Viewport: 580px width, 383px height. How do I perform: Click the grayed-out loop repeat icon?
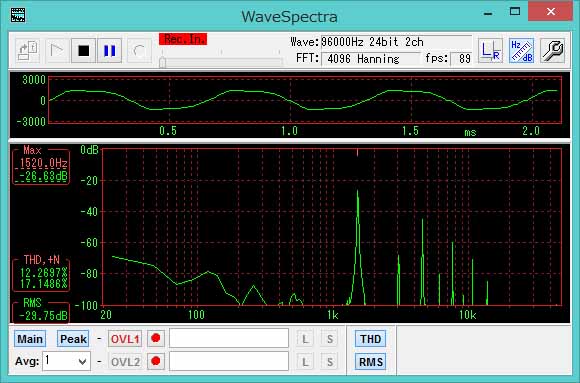click(x=139, y=51)
